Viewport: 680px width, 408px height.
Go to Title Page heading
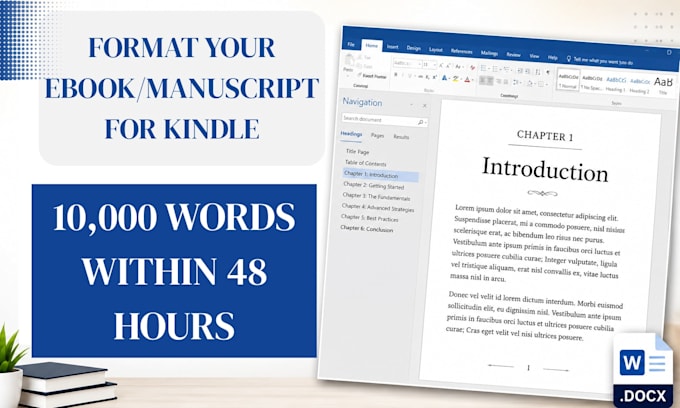click(x=357, y=152)
